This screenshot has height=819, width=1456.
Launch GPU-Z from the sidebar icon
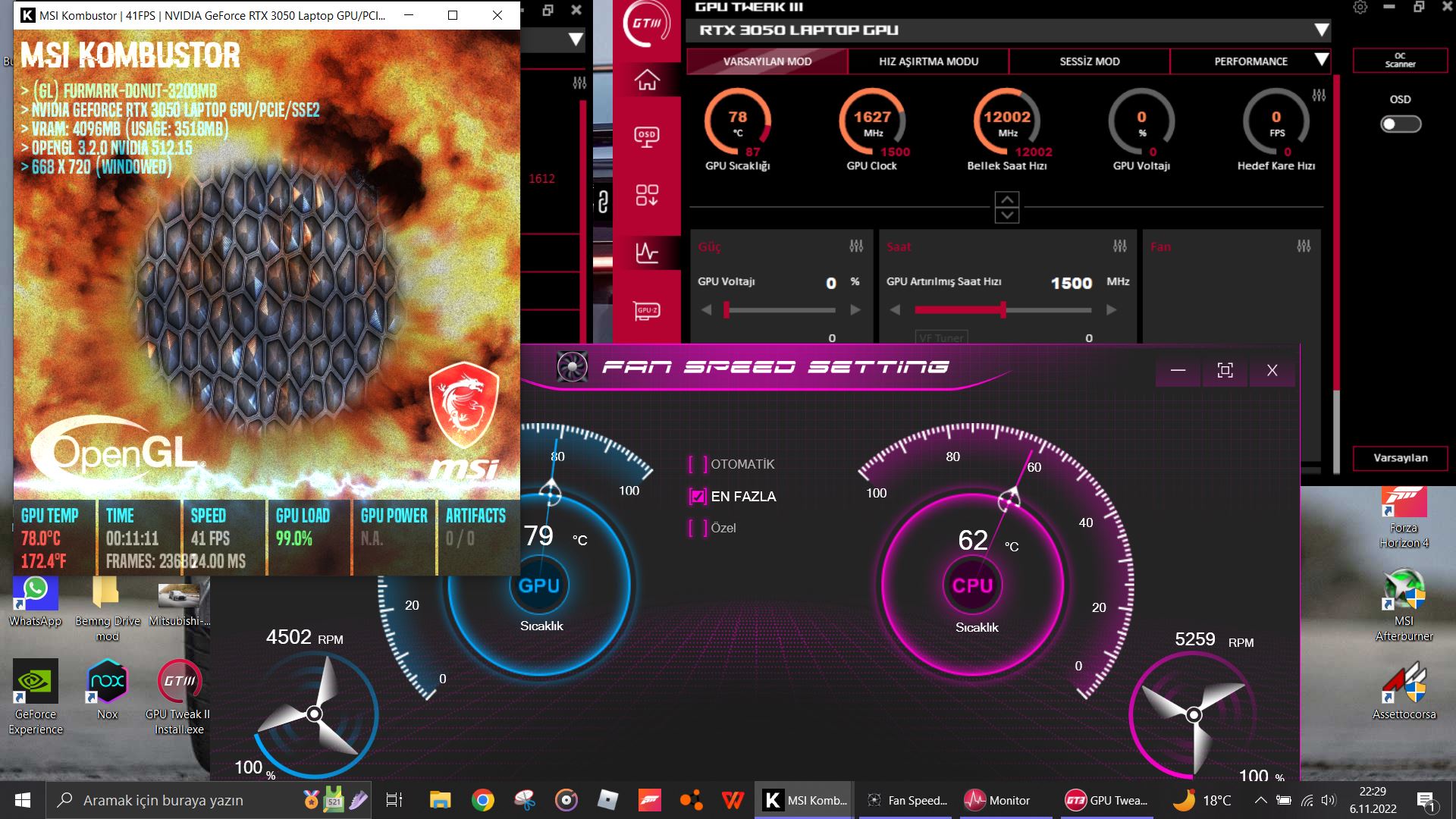pyautogui.click(x=647, y=311)
